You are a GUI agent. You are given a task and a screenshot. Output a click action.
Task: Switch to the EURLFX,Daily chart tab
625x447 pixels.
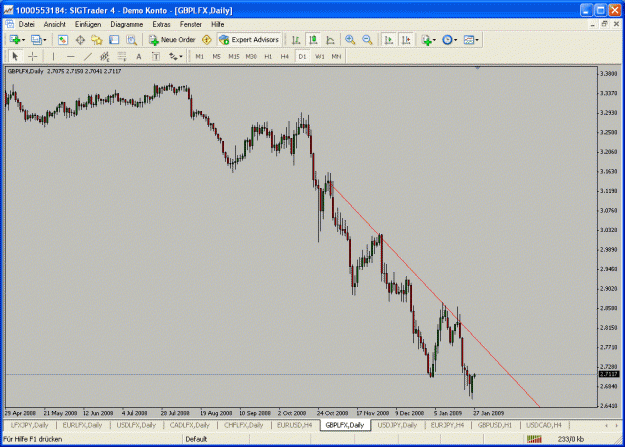click(x=82, y=425)
